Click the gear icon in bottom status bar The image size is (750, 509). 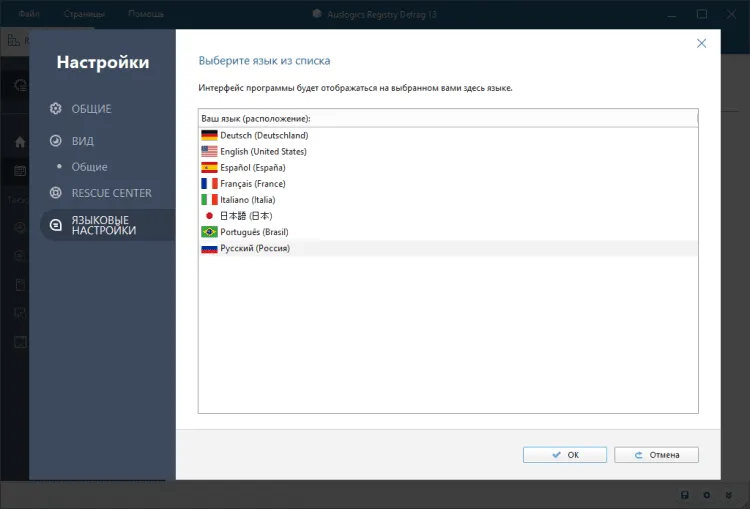coord(706,495)
